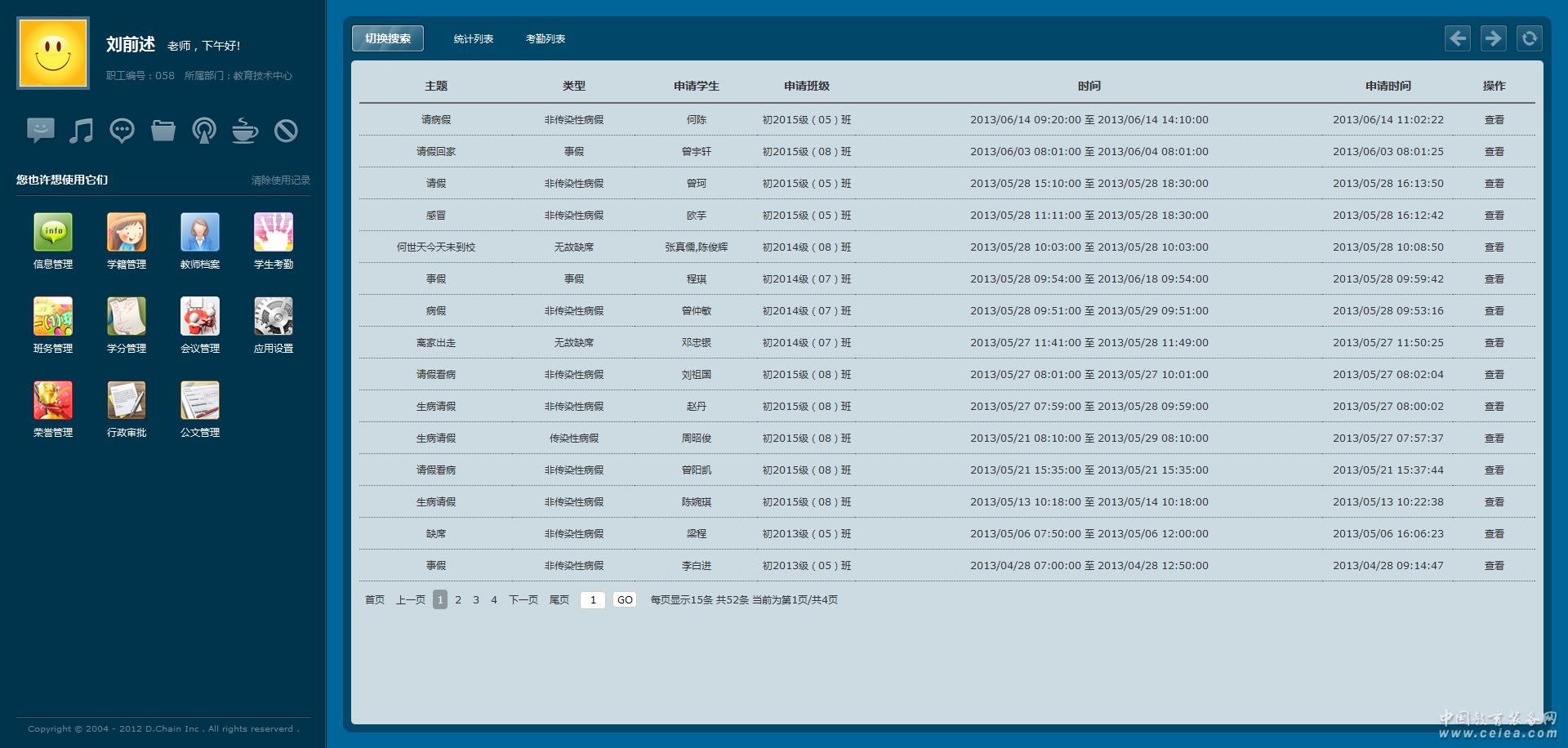Click the refresh icon at top right
Image resolution: width=1568 pixels, height=748 pixels.
(1529, 38)
